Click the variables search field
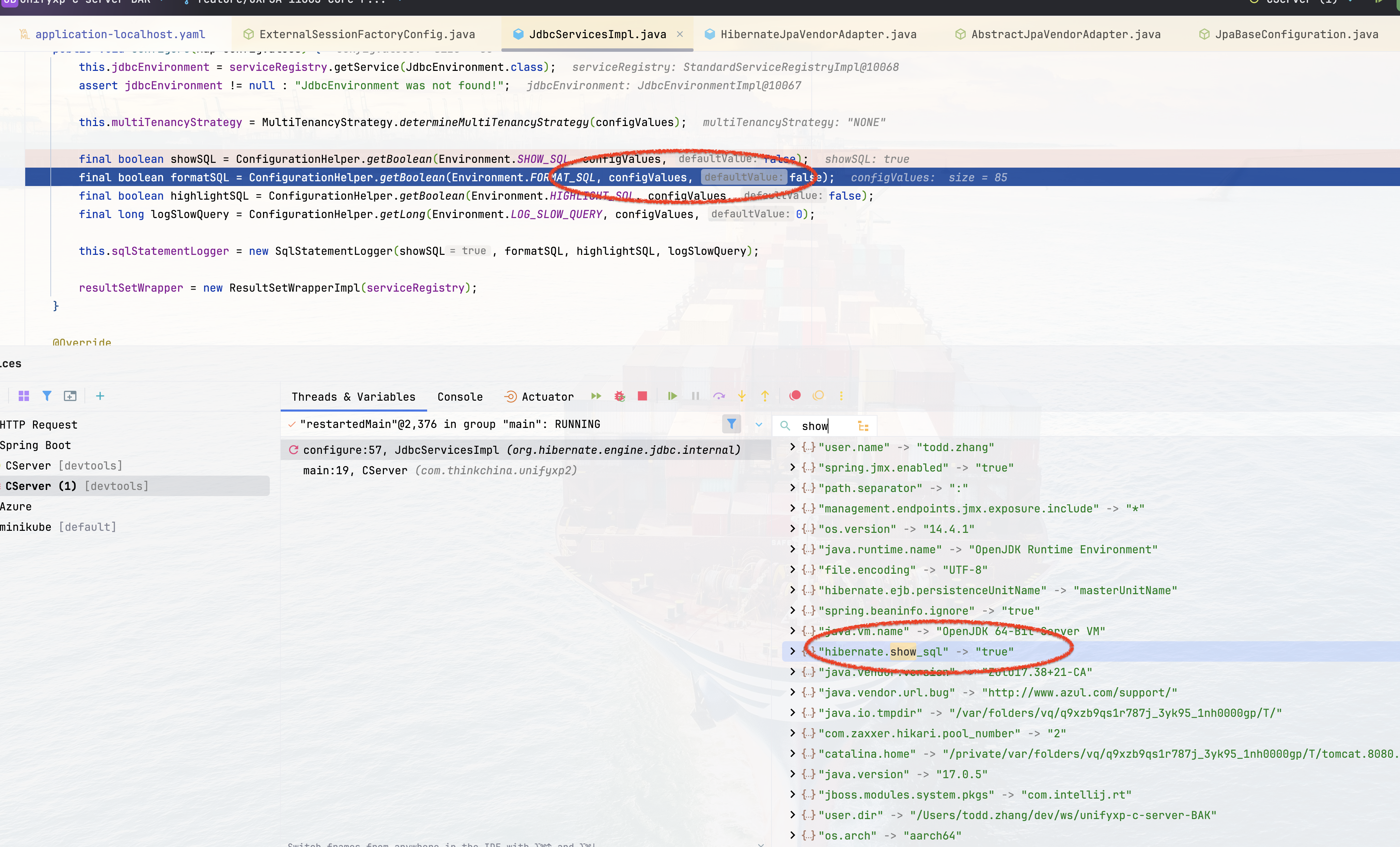Viewport: 1400px width, 847px height. click(x=824, y=426)
